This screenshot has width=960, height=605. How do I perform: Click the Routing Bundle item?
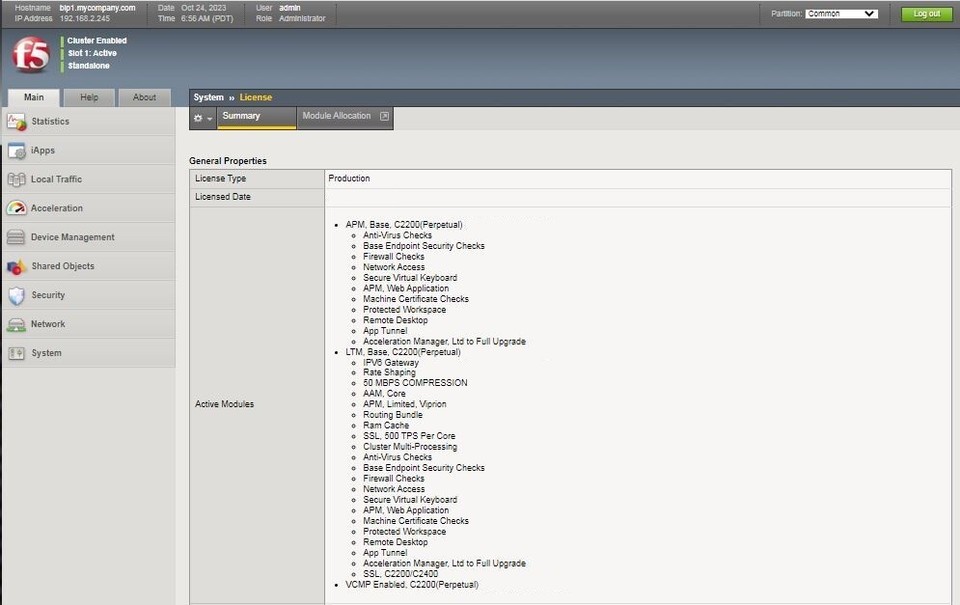click(x=392, y=415)
